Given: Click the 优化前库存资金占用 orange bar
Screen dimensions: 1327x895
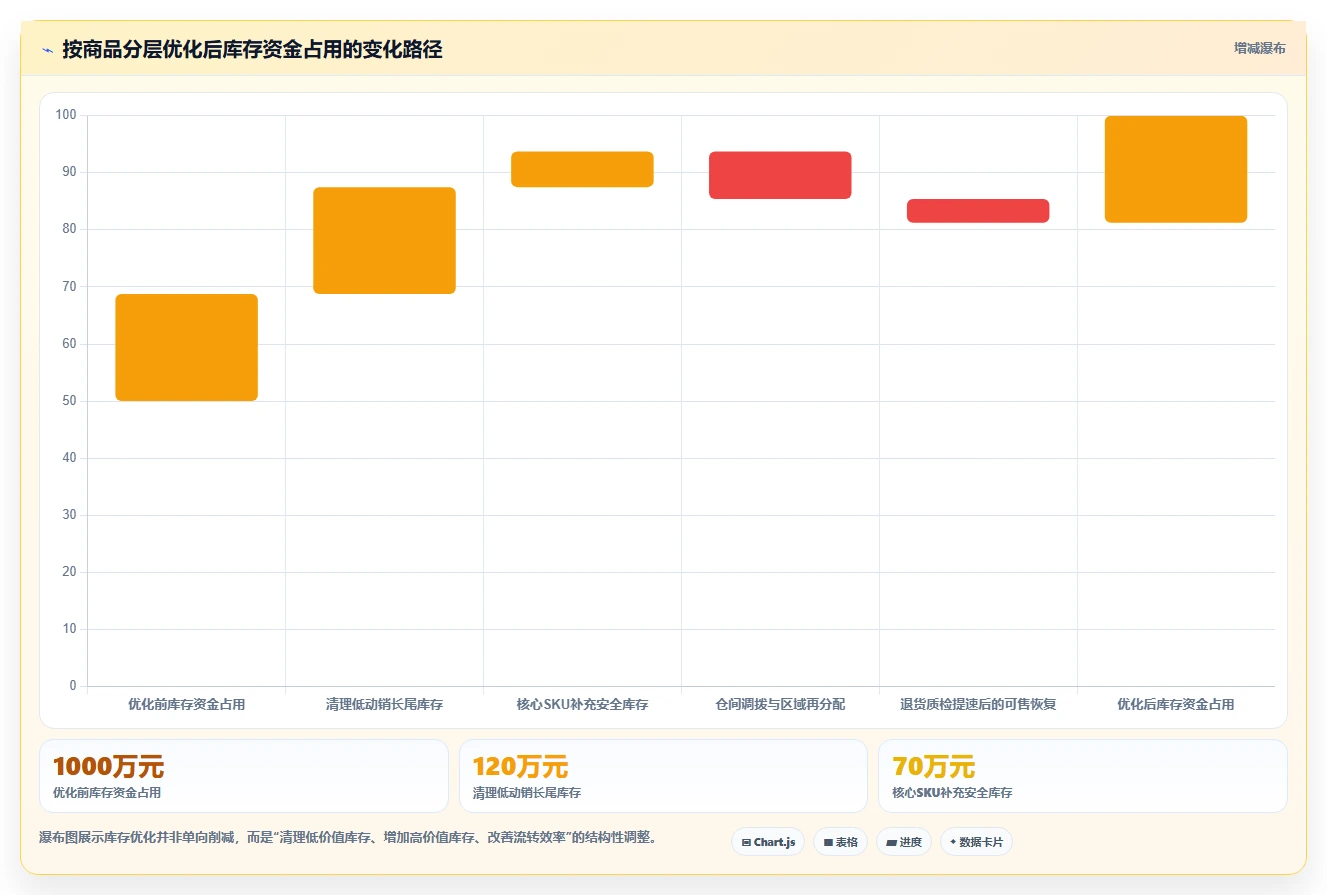Looking at the screenshot, I should [x=187, y=347].
